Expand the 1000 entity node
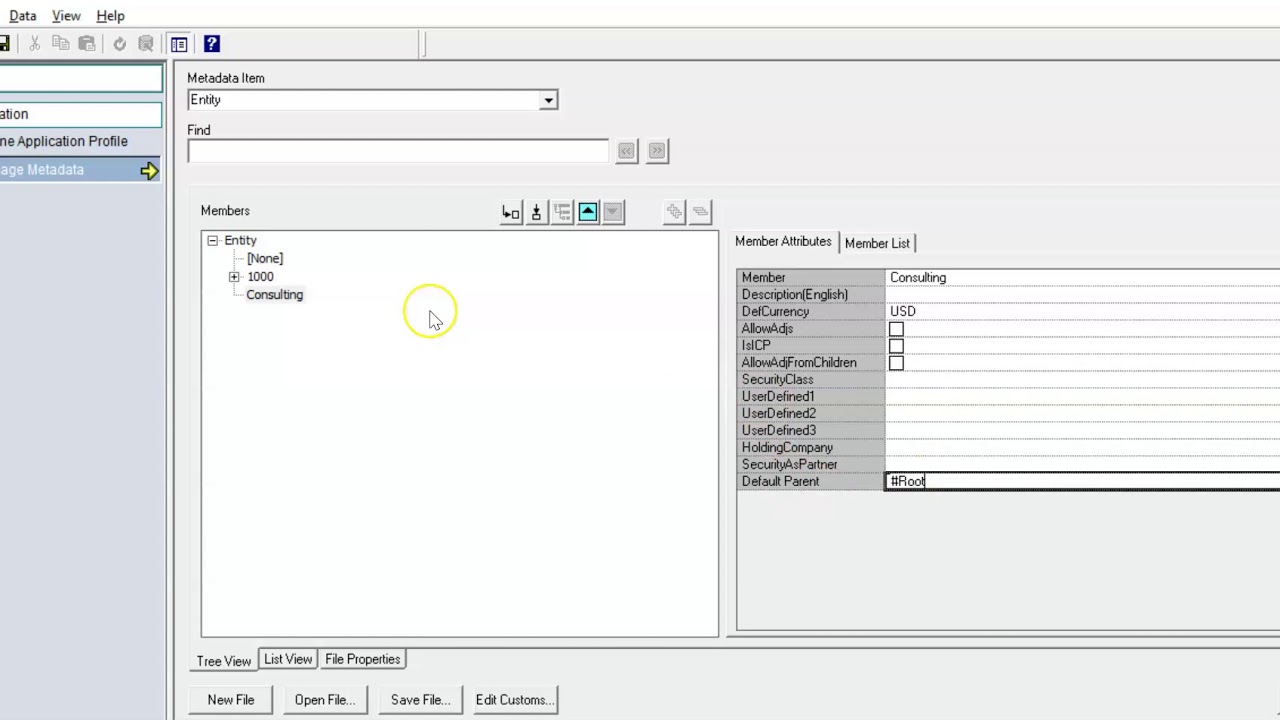This screenshot has height=720, width=1280. 234,277
